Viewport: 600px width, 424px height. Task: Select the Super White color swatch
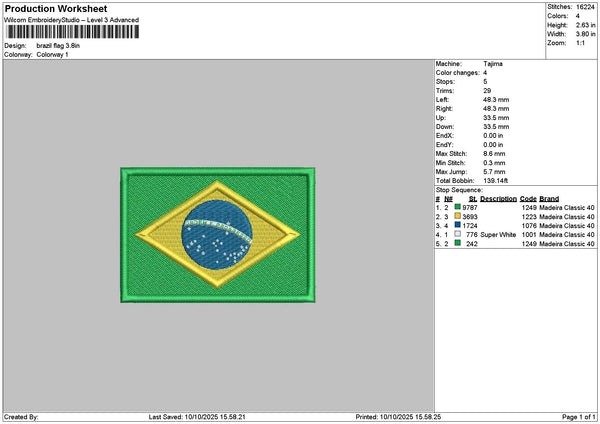click(x=457, y=234)
